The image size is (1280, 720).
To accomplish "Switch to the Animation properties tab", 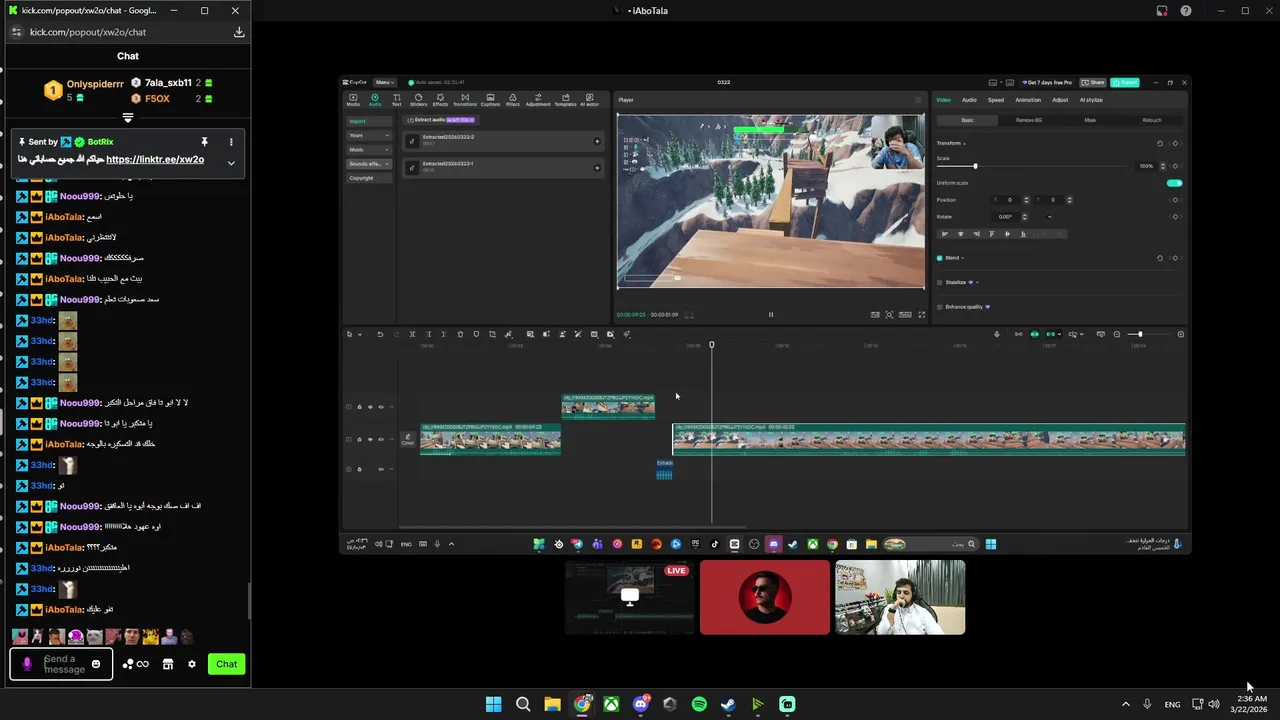I will click(x=1028, y=100).
